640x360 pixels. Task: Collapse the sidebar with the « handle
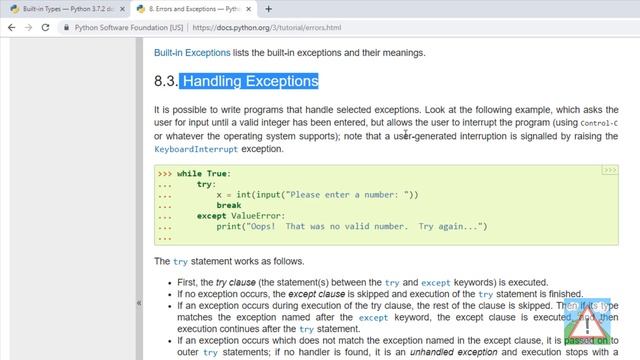click(139, 303)
